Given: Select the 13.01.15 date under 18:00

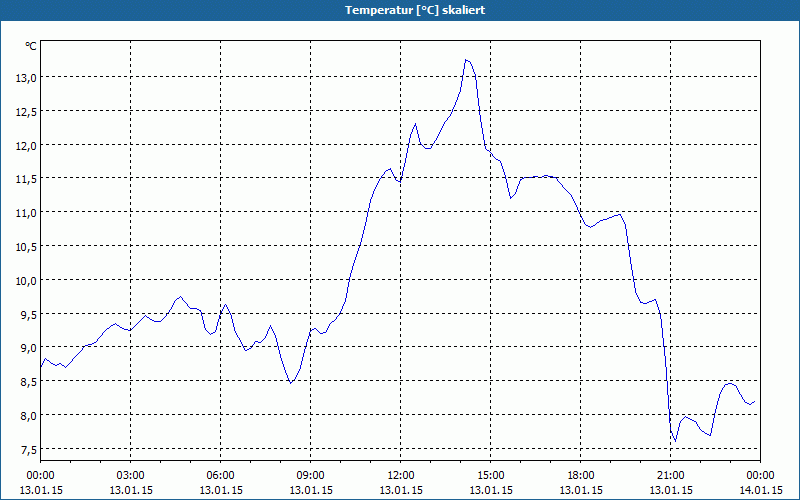Looking at the screenshot, I should [581, 490].
